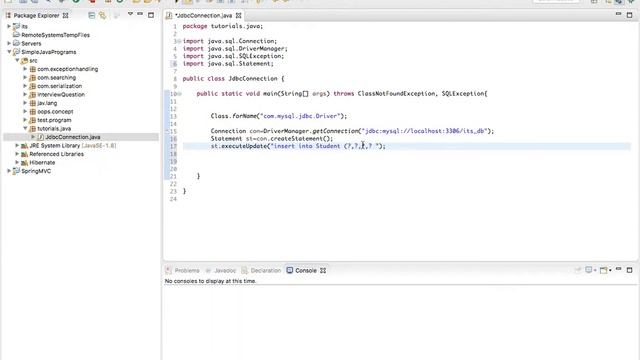Select the Hibernate library node
The height and width of the screenshot is (360, 640).
tap(42, 162)
